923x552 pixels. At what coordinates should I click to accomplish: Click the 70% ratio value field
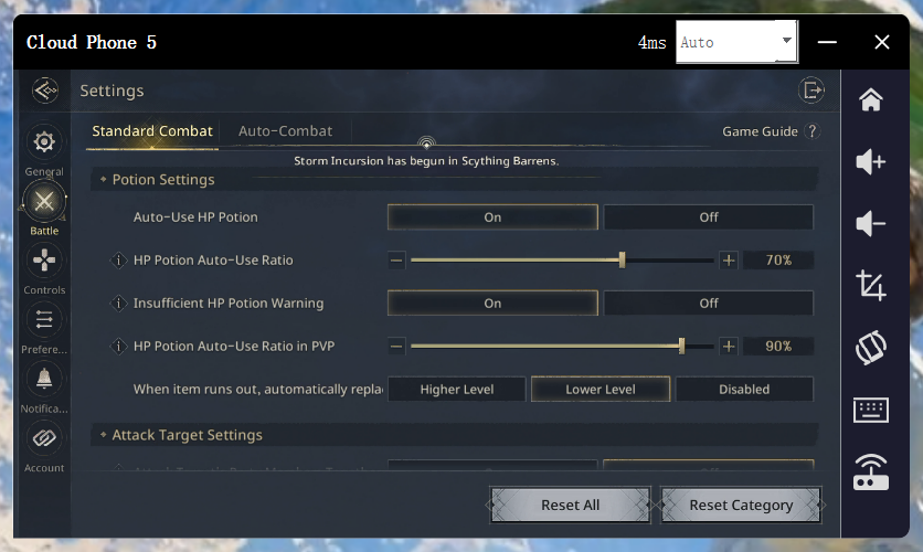pyautogui.click(x=779, y=260)
